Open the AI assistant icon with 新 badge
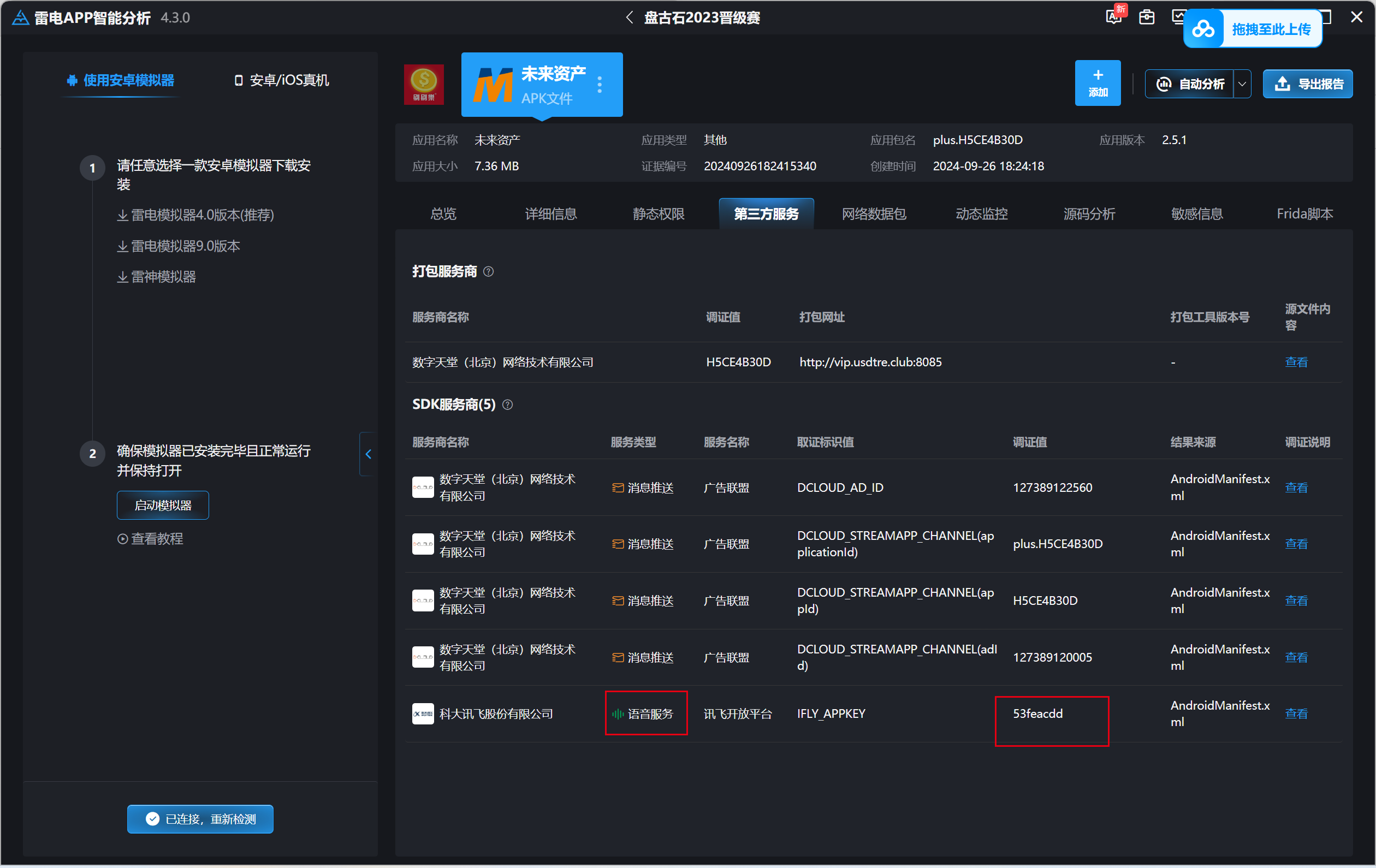Image resolution: width=1376 pixels, height=868 pixels. [1114, 17]
